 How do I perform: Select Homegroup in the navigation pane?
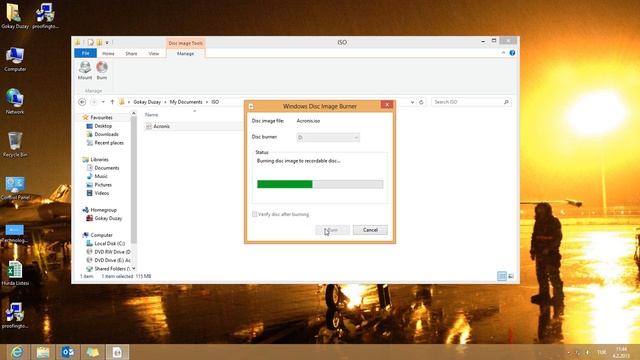103,210
